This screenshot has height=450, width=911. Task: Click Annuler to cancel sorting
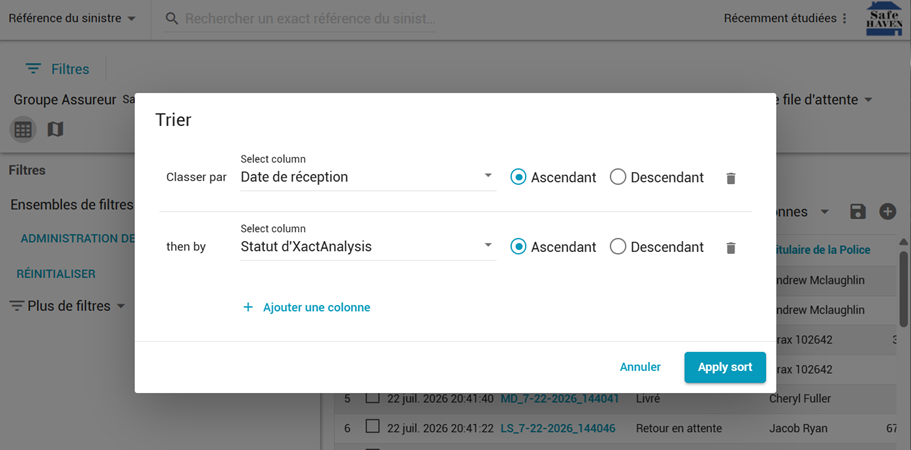(x=640, y=367)
